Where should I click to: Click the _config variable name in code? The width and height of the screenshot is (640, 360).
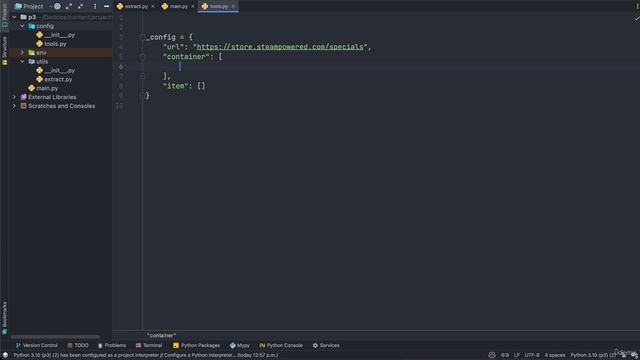[x=160, y=37]
